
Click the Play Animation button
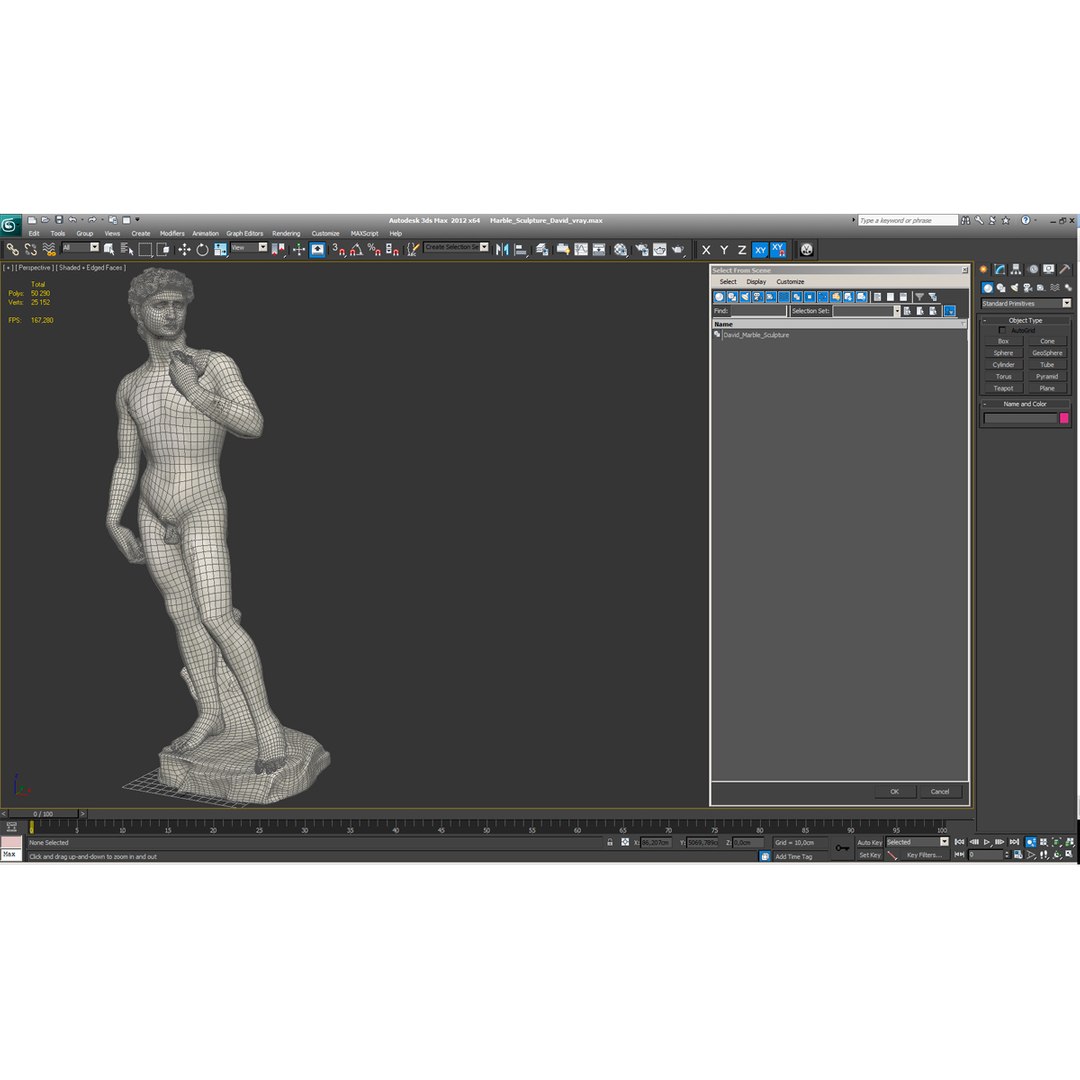point(987,842)
